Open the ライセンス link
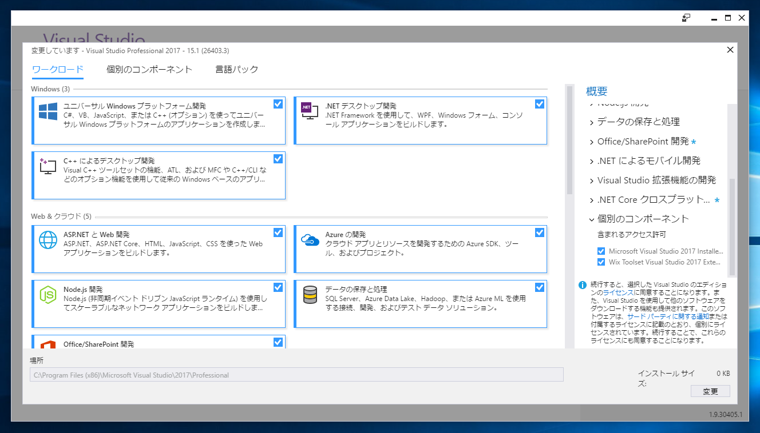 pyautogui.click(x=618, y=293)
